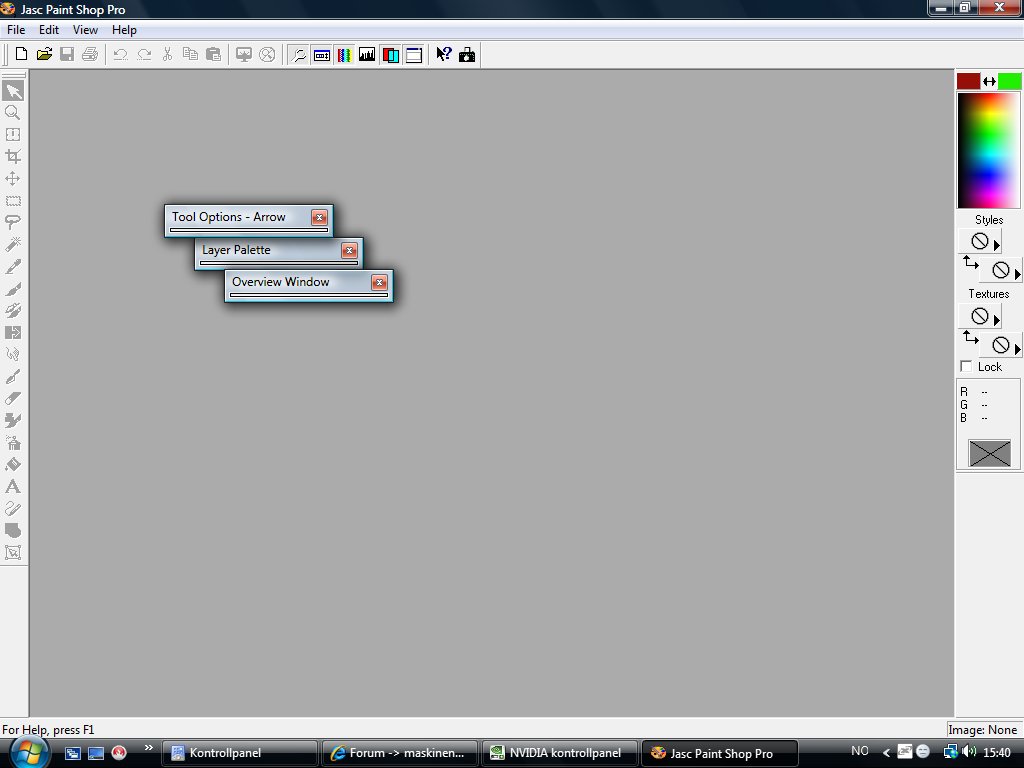Pick a color from the rainbow color picker
The image size is (1024, 768).
989,150
